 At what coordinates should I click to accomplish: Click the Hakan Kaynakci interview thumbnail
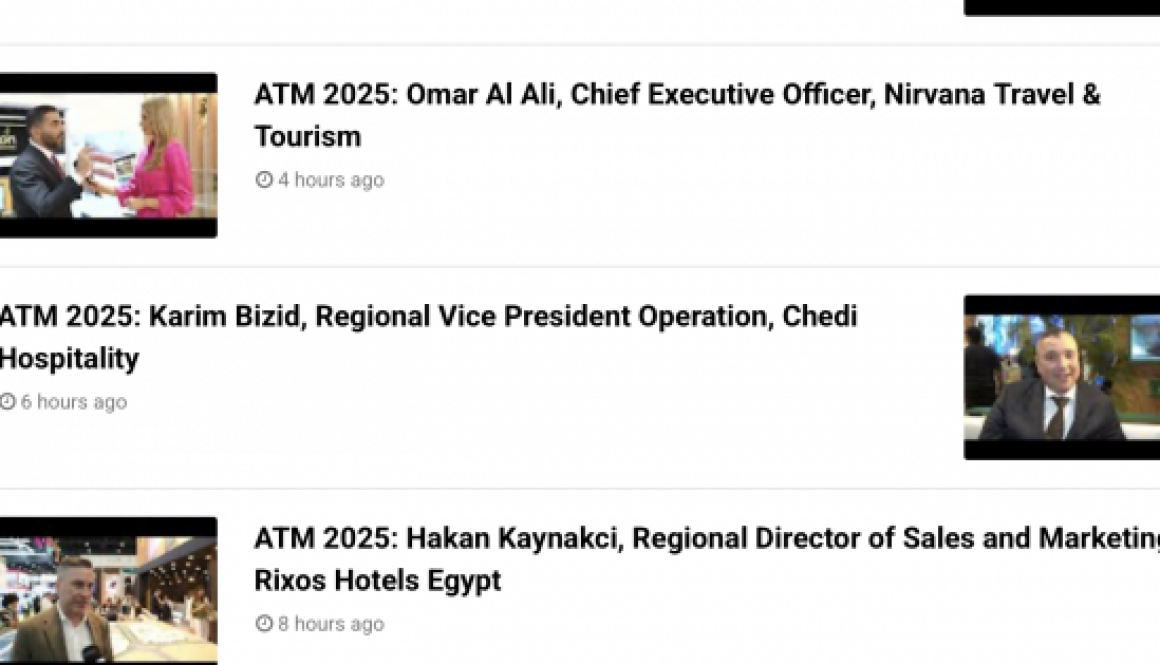click(x=107, y=590)
